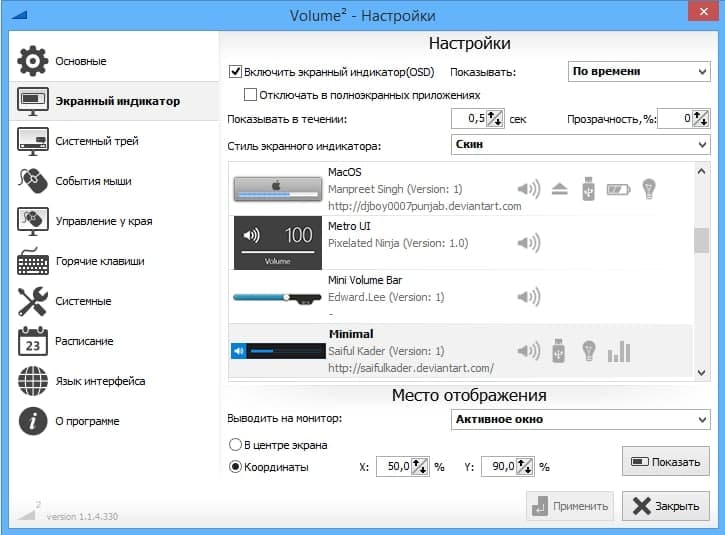This screenshot has width=725, height=535.
Task: Open the Показывать dropdown set to По времени
Action: 639,72
